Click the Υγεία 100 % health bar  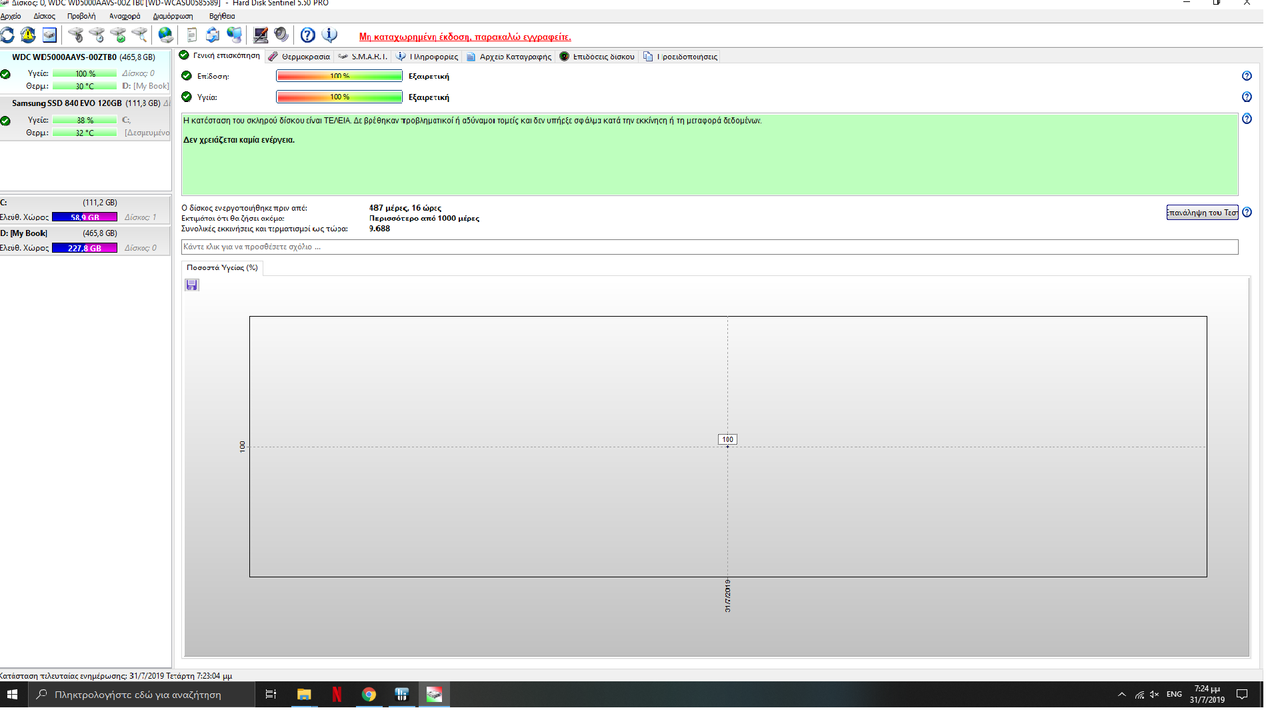click(339, 97)
